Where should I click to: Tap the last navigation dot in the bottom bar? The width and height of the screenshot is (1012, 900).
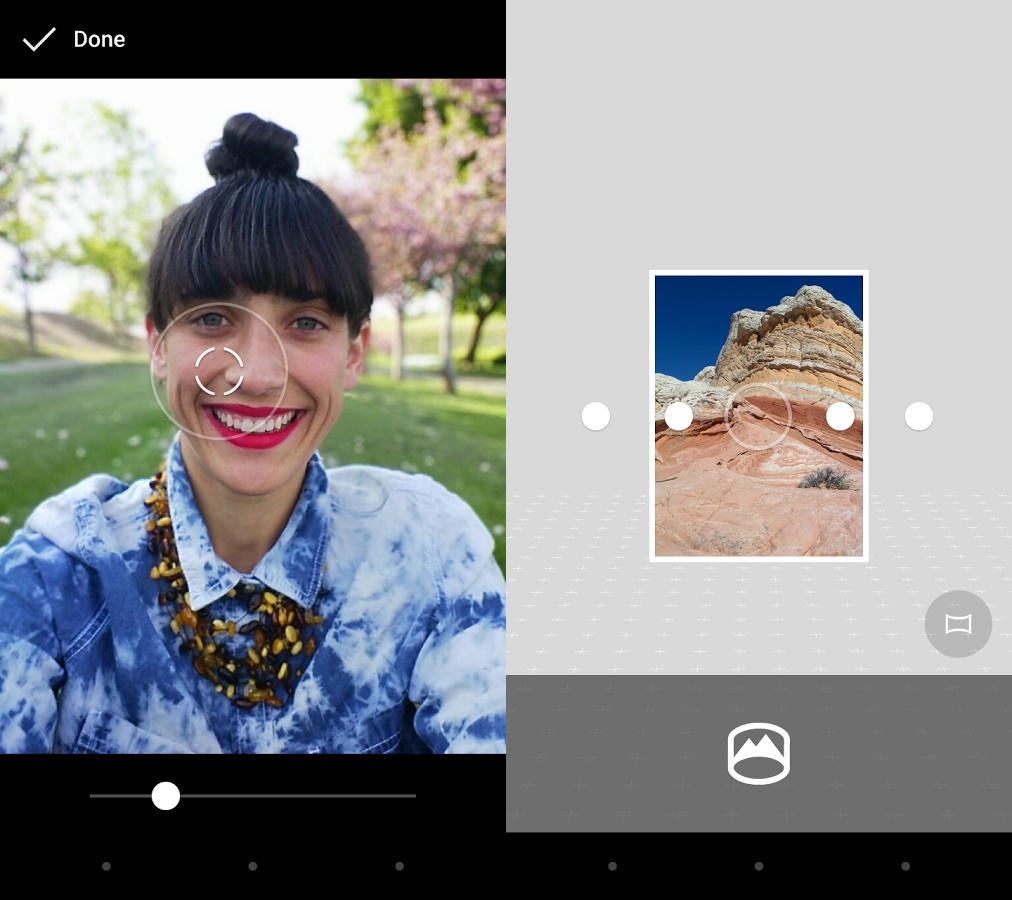[905, 866]
